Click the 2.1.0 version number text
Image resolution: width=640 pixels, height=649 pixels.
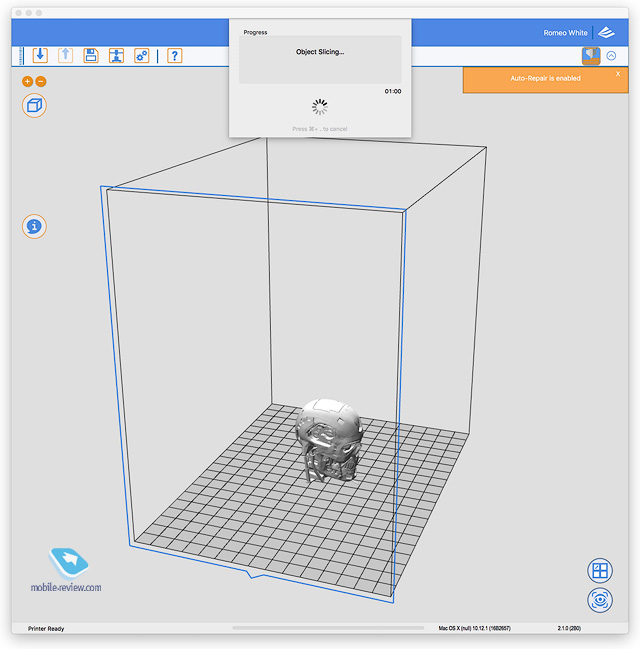click(x=569, y=628)
